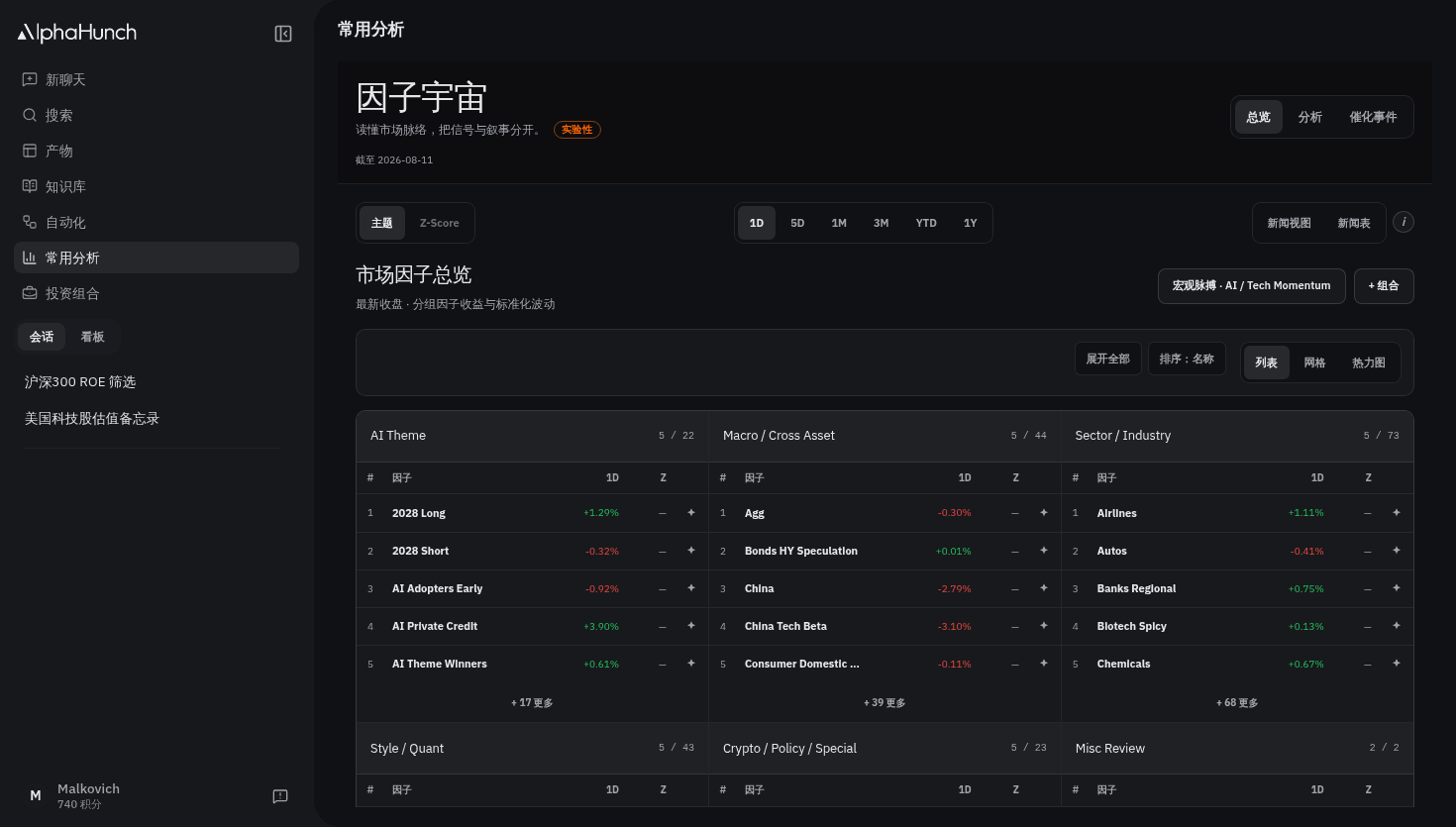Viewport: 1456px width, 827px height.
Task: Click the sparkle icon for AI Private Credit
Action: (691, 626)
